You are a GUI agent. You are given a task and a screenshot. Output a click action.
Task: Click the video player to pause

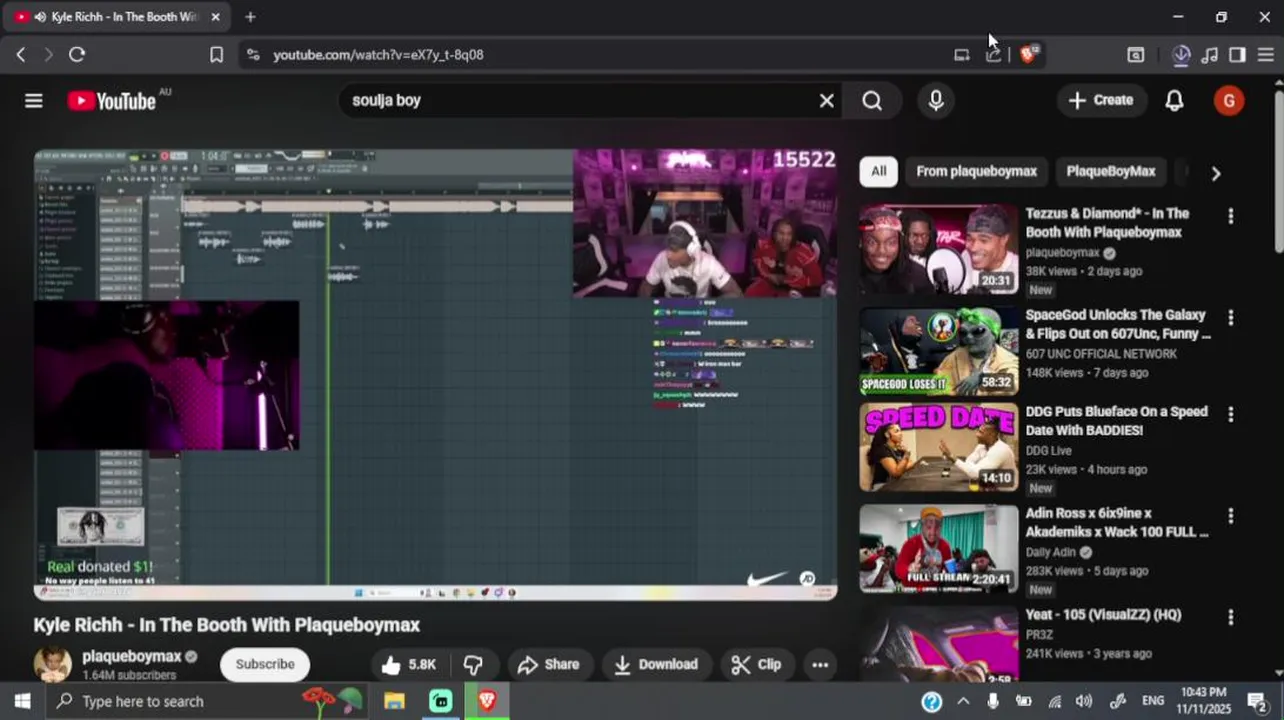(x=435, y=375)
